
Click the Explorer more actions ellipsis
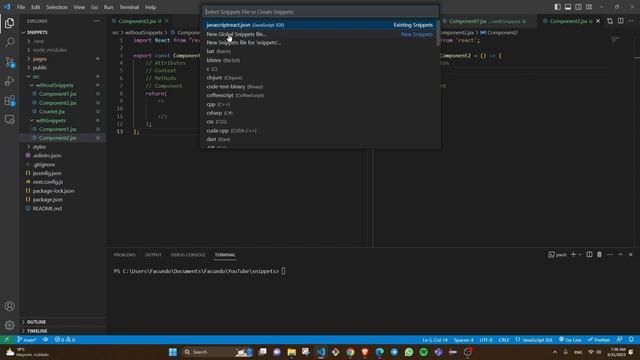pos(96,21)
